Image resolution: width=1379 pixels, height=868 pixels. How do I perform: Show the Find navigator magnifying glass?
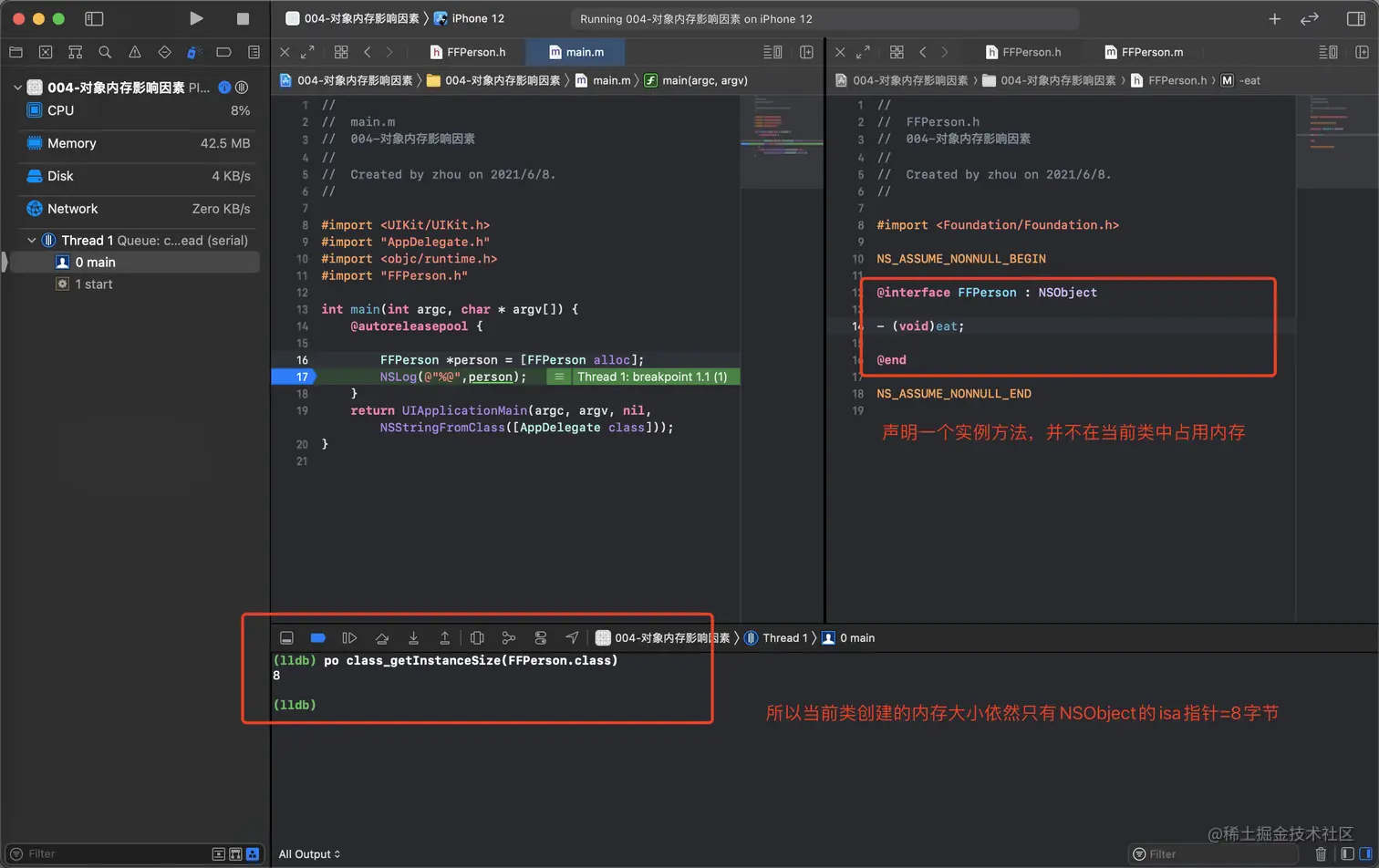105,52
